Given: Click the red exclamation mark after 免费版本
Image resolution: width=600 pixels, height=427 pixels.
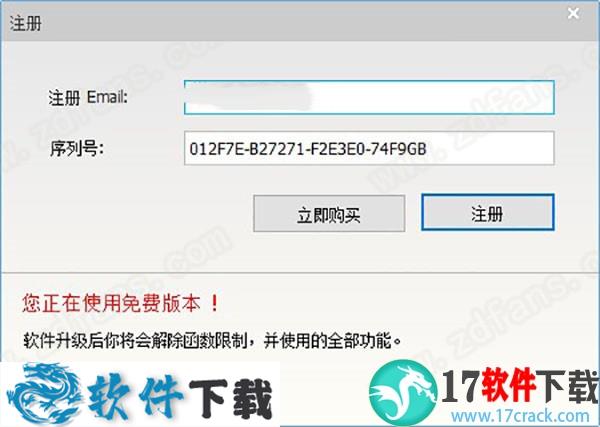Looking at the screenshot, I should [x=215, y=303].
